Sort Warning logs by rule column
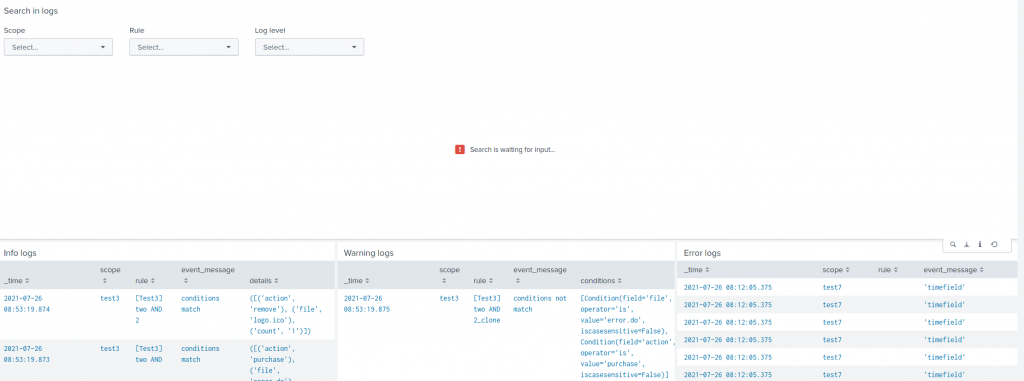 click(482, 280)
